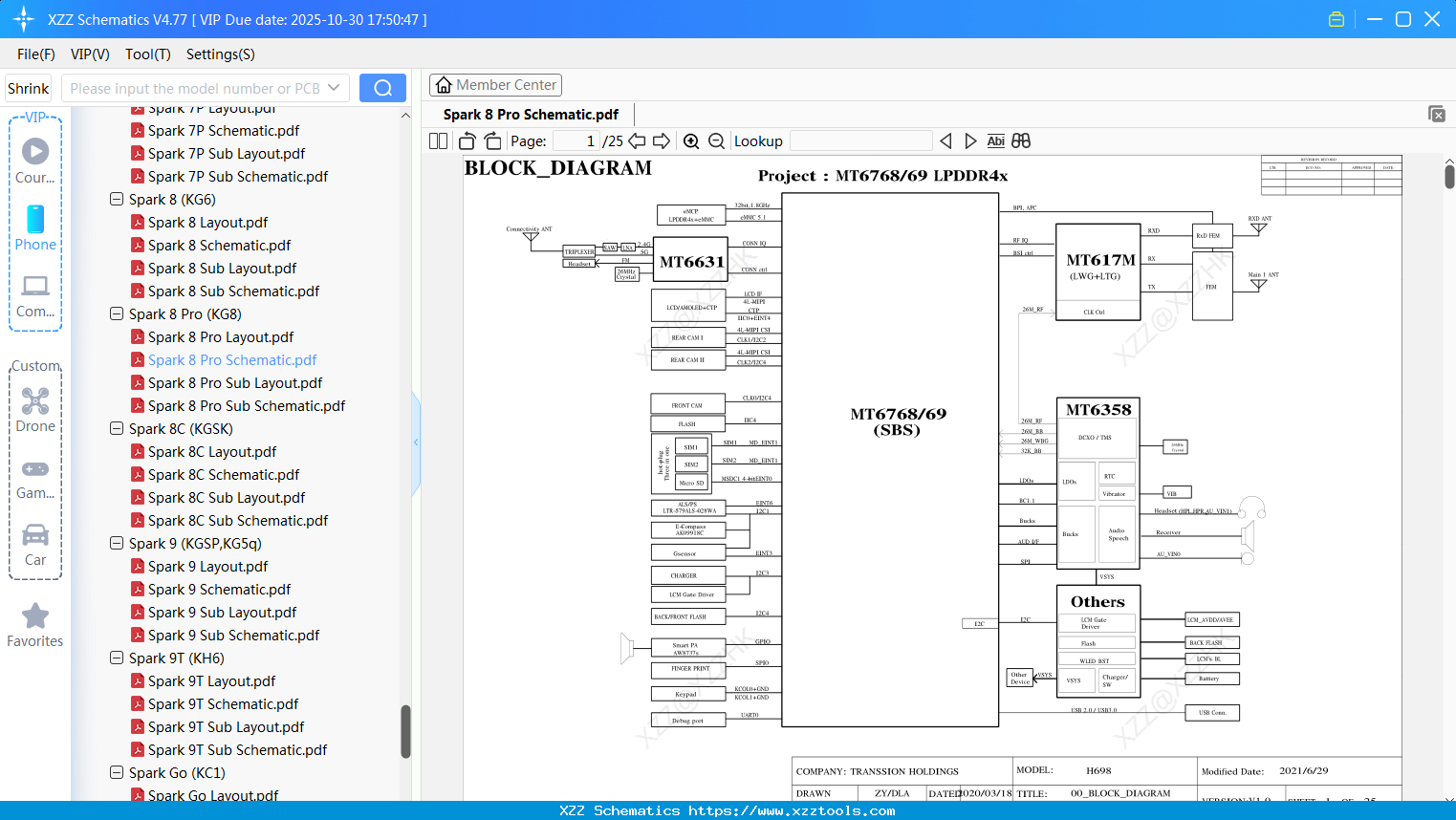
Task: Toggle the Abi case-sensitive search option
Action: [996, 140]
